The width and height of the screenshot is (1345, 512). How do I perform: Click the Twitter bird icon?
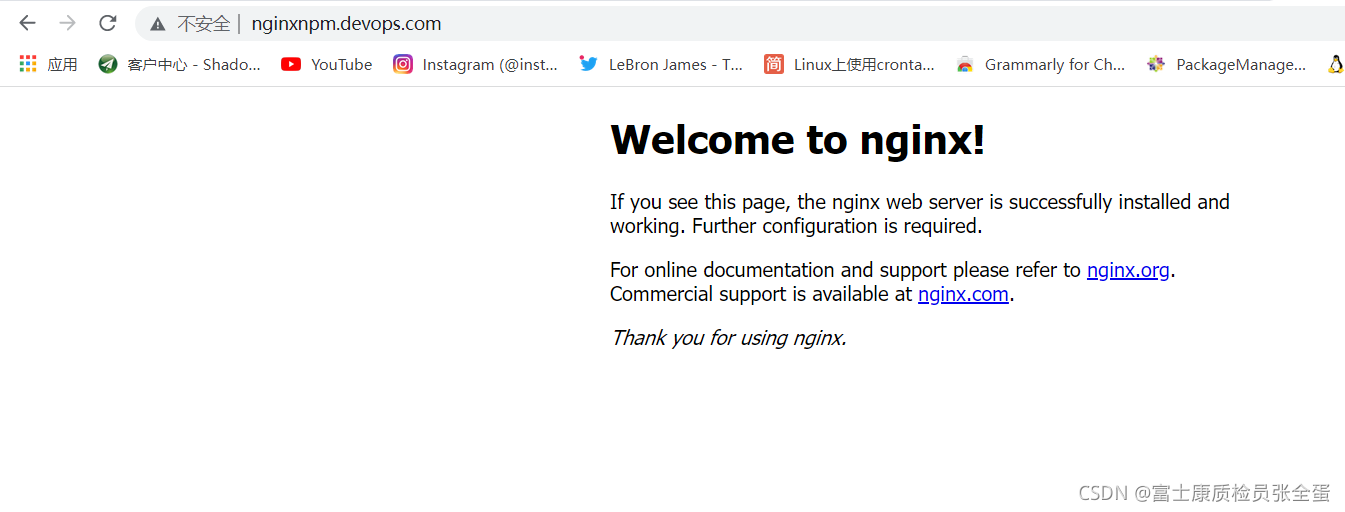pyautogui.click(x=588, y=64)
